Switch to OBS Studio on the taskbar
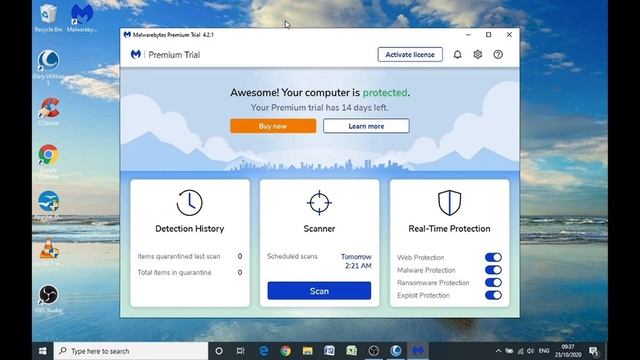The height and width of the screenshot is (360, 640). coord(373,351)
